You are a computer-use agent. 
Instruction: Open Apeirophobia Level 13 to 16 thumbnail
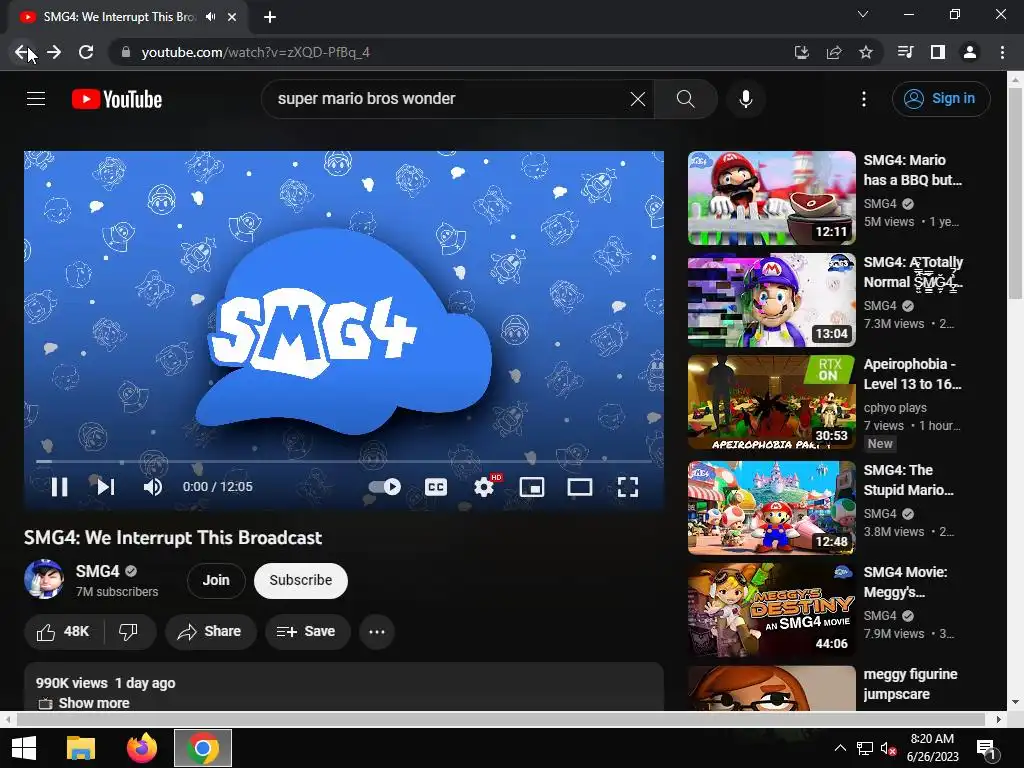[771, 402]
